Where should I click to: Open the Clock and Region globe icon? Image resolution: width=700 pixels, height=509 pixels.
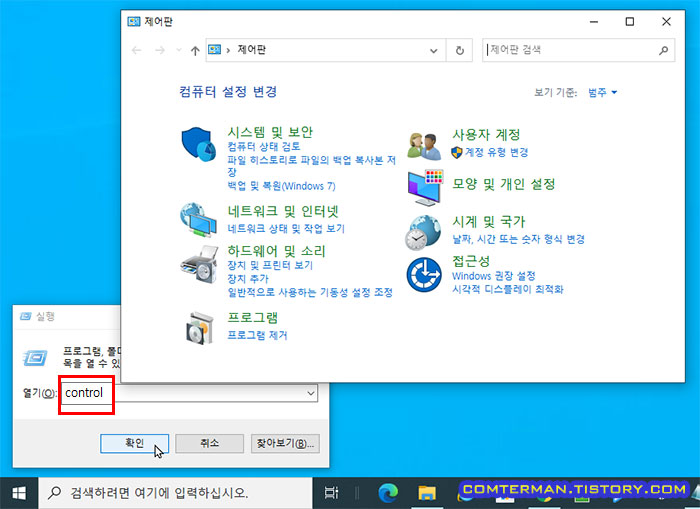(x=423, y=233)
